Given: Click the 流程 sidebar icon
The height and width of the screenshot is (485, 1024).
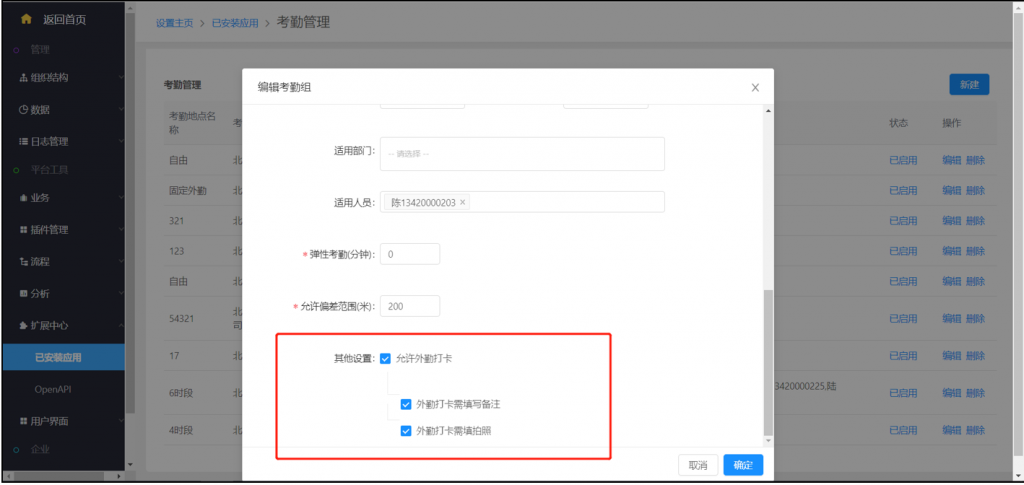Looking at the screenshot, I should point(23,262).
